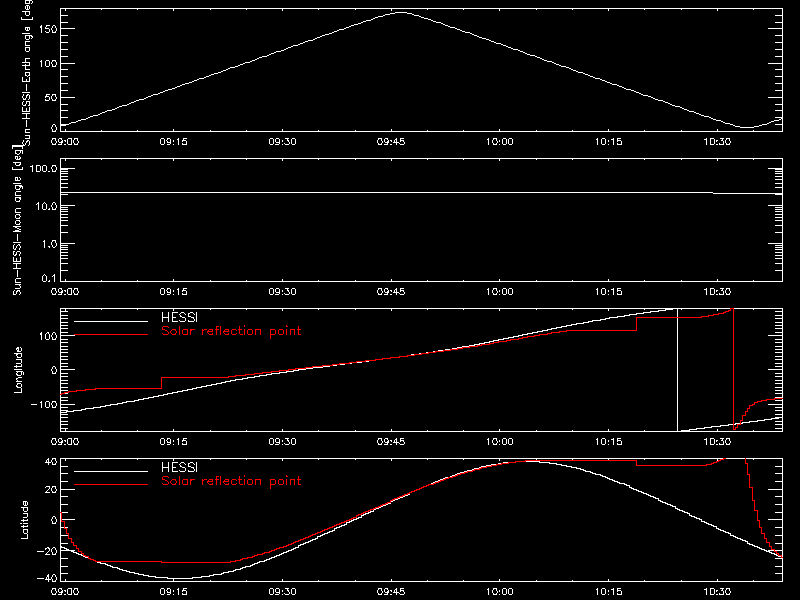Select 10:00 label under Earth angle plot

click(x=499, y=141)
